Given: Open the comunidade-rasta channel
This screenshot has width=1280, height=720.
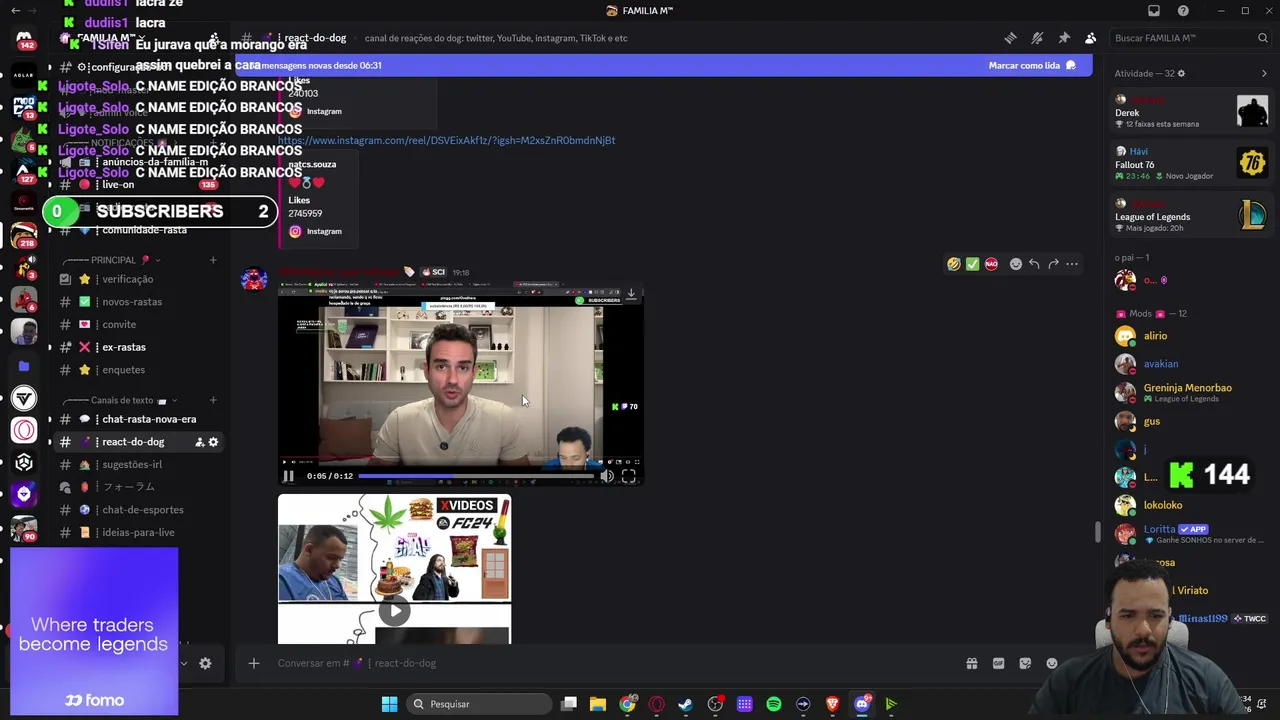Looking at the screenshot, I should coord(138,230).
